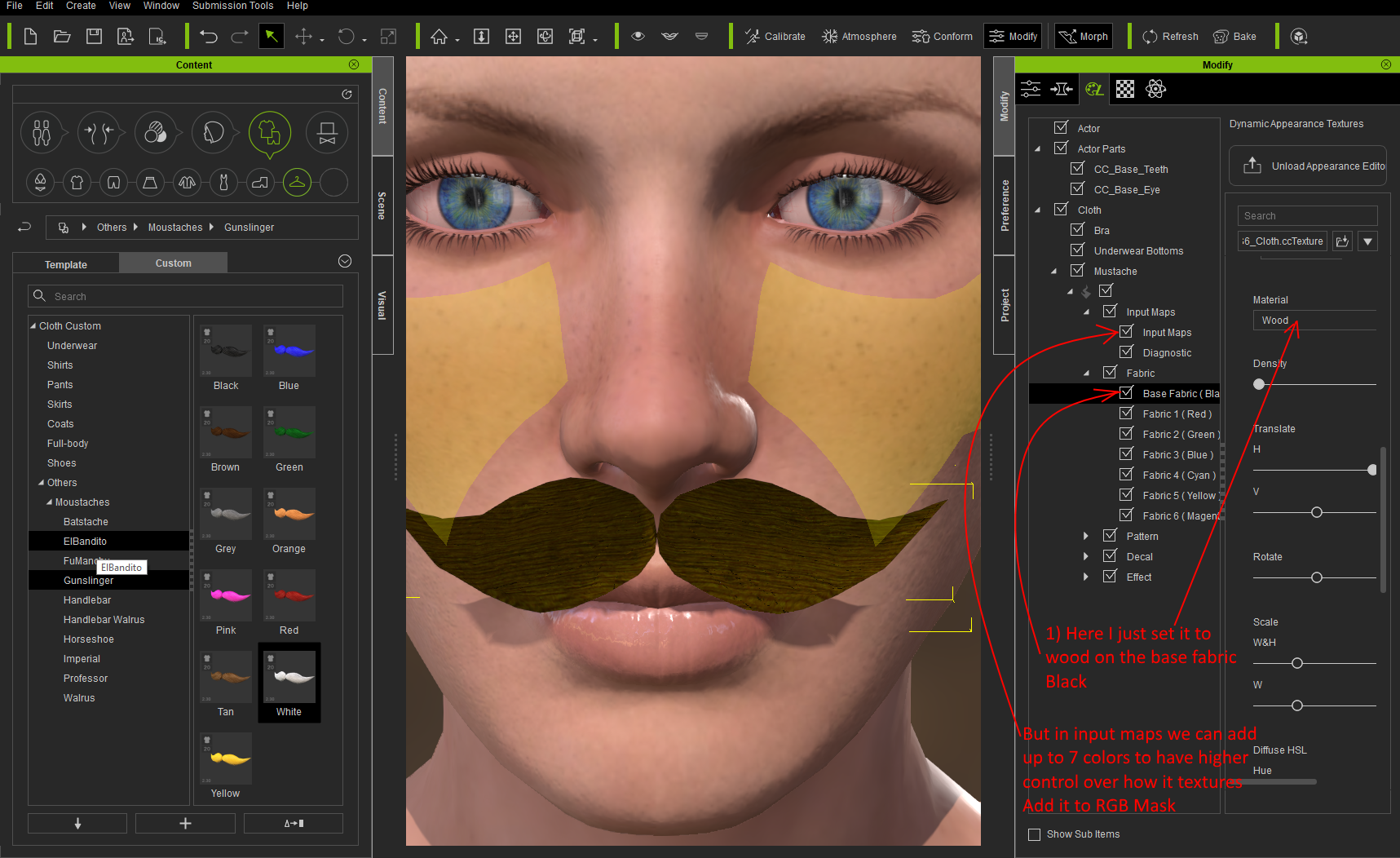Click the Atmosphere button
The width and height of the screenshot is (1400, 858).
[x=859, y=37]
